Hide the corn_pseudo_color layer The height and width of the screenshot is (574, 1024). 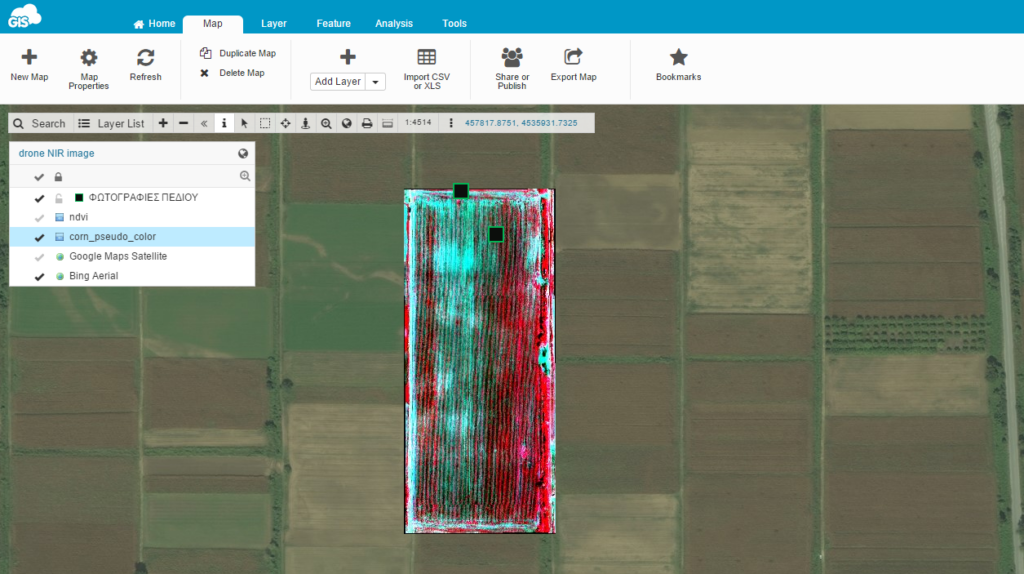click(39, 237)
